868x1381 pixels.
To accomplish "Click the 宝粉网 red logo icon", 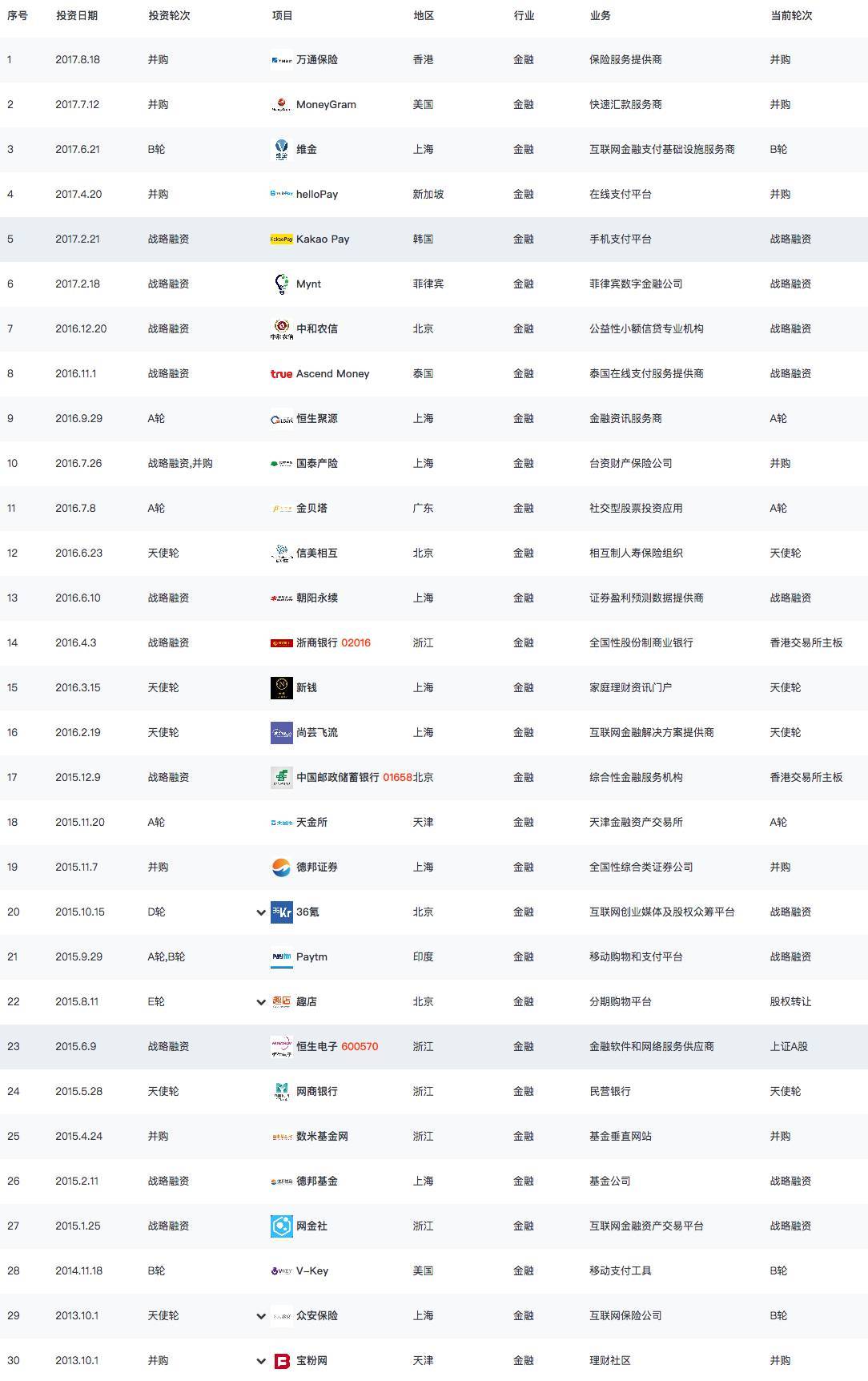I will point(281,1361).
